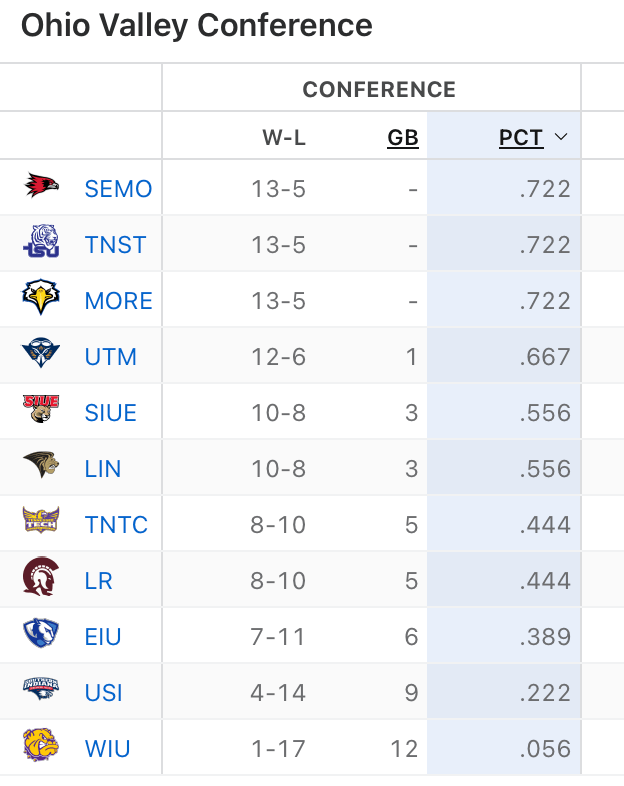Open the SEMO team link
The height and width of the screenshot is (786, 624).
coord(118,189)
